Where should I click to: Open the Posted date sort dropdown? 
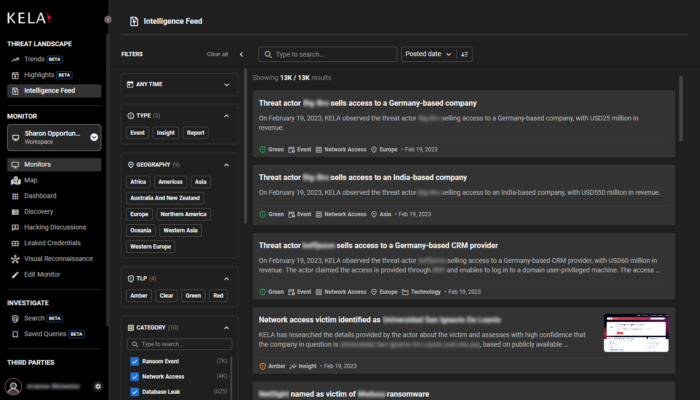pyautogui.click(x=429, y=54)
